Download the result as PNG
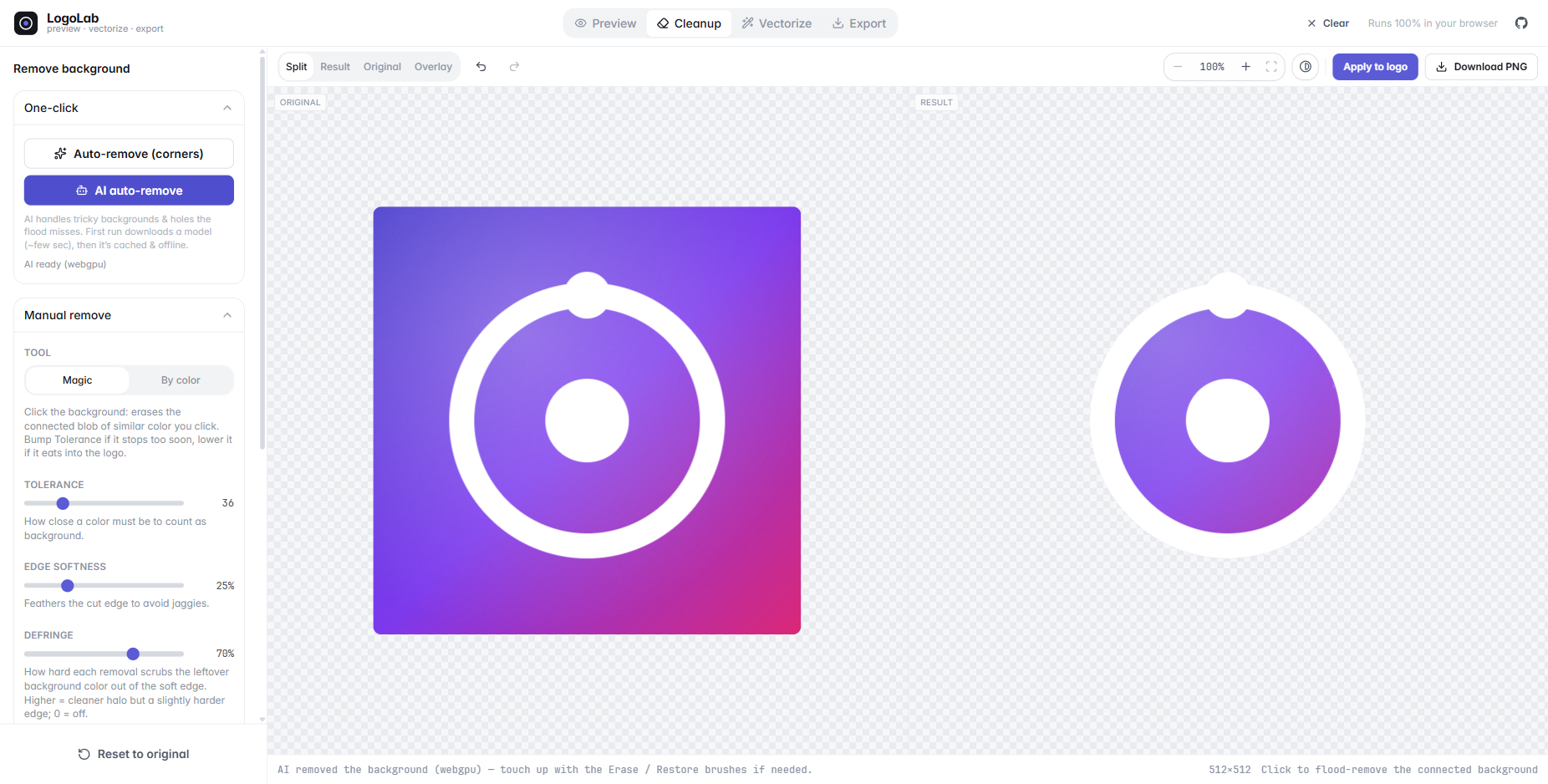The height and width of the screenshot is (784, 1548). point(1481,67)
